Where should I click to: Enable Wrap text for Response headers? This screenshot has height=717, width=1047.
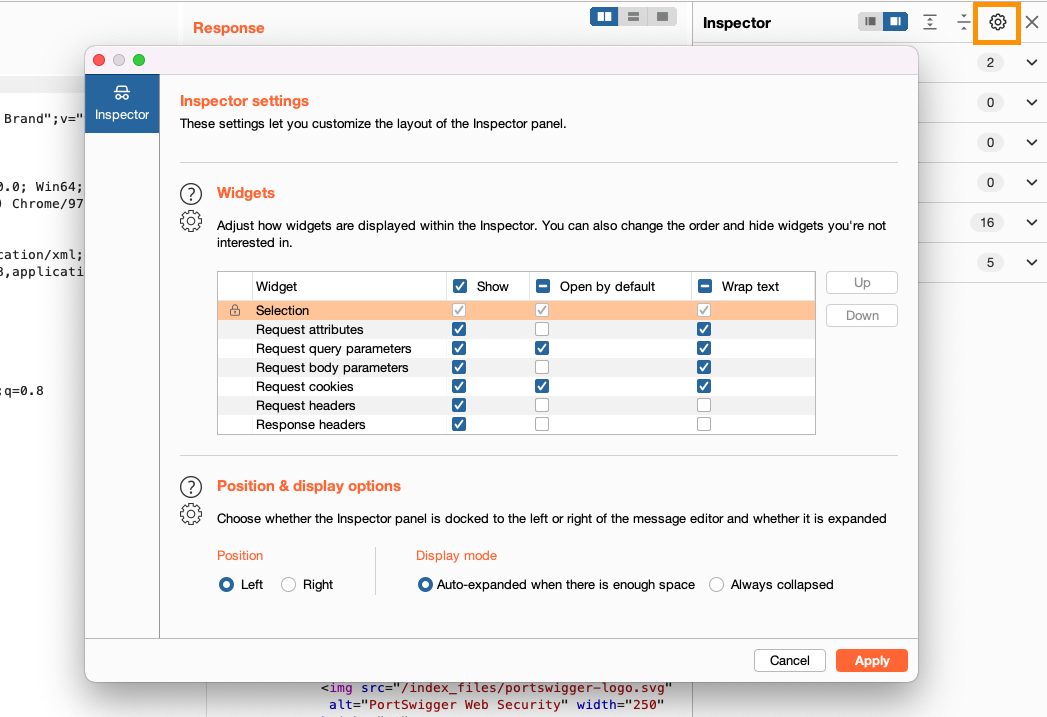(704, 424)
